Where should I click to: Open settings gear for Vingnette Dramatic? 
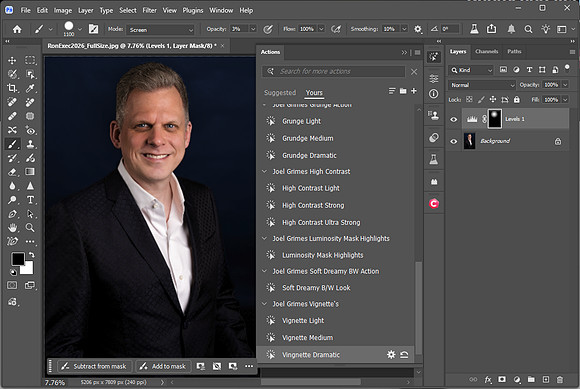(391, 355)
